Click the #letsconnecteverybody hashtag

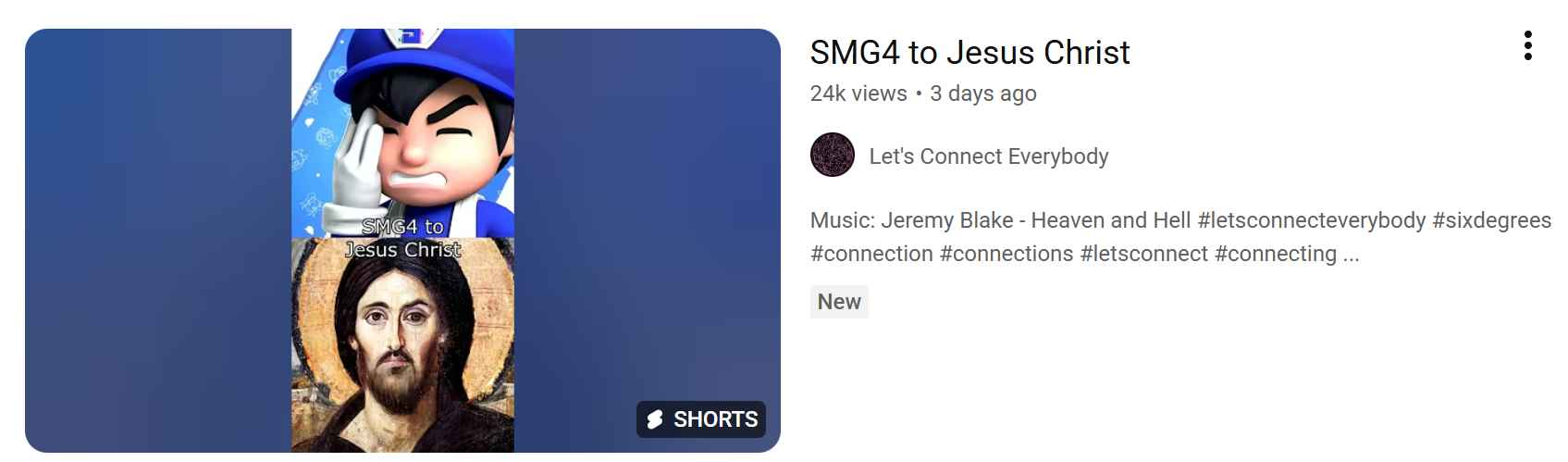(x=1311, y=220)
